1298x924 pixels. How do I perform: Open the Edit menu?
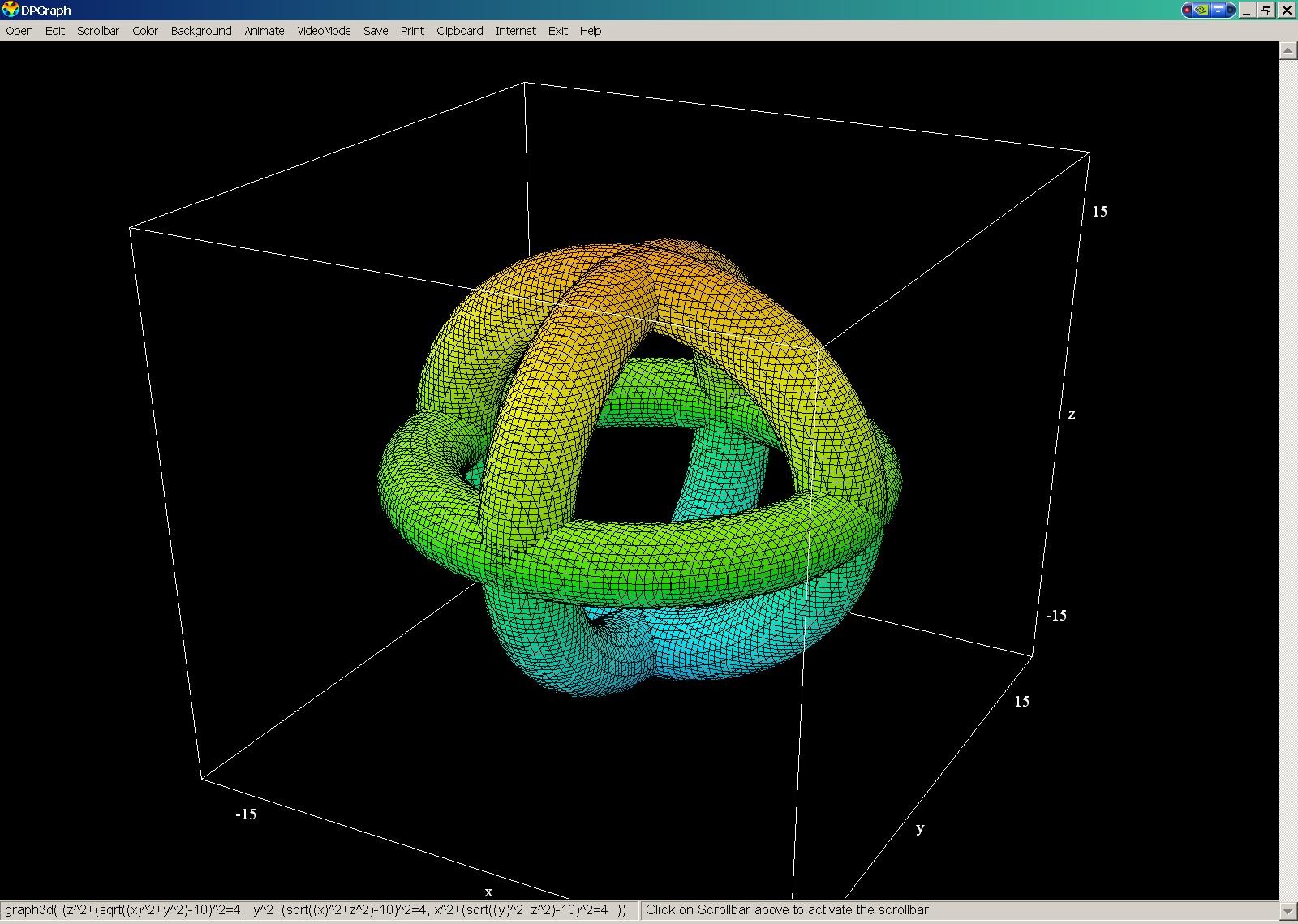55,31
